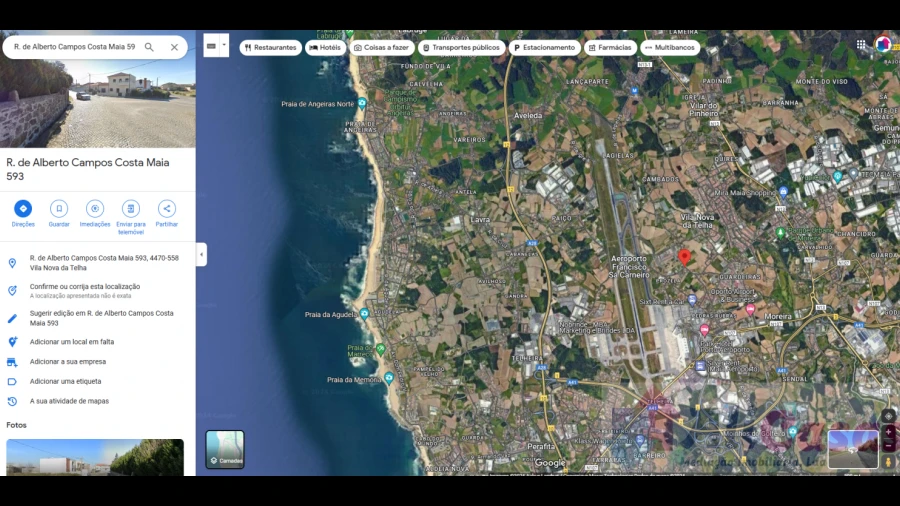
Task: Open the Google apps grid icon
Action: 861,45
